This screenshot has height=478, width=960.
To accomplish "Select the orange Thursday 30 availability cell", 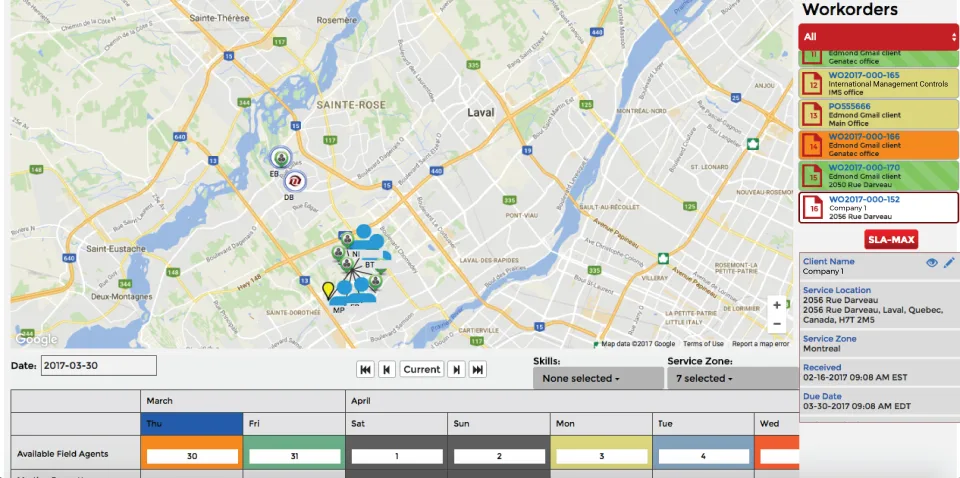I will [192, 456].
